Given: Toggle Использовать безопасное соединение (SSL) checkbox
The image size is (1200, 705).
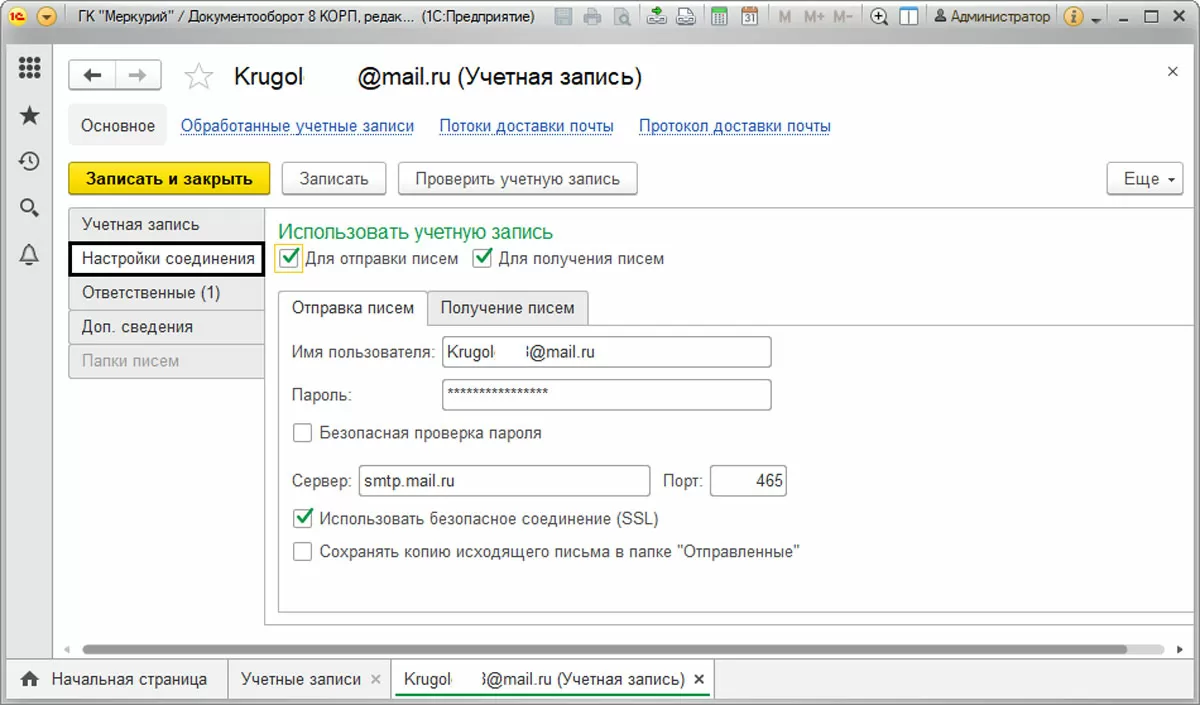Looking at the screenshot, I should click(x=302, y=518).
